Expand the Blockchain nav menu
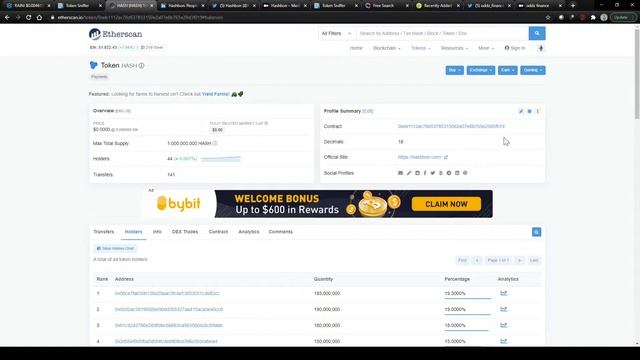Image resolution: width=640 pixels, height=360 pixels. (x=386, y=48)
